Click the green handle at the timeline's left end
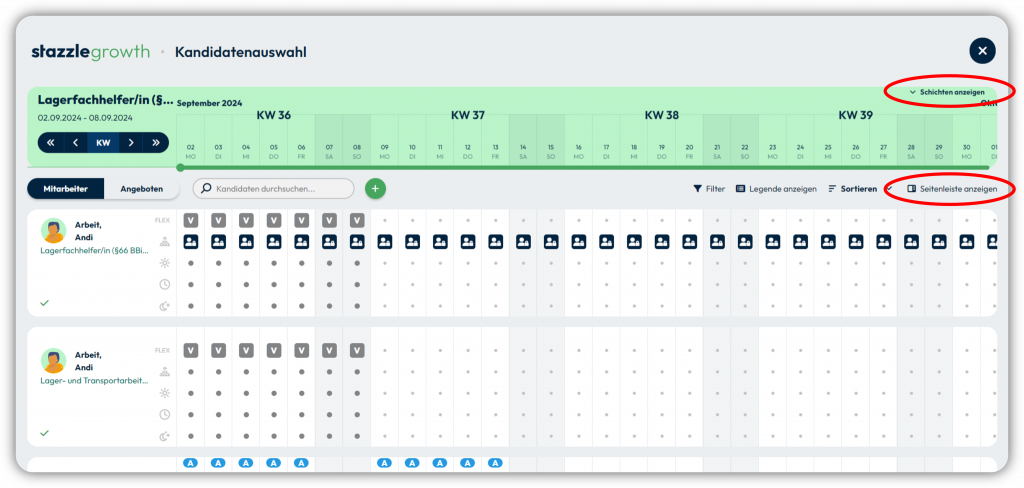The width and height of the screenshot is (1024, 488). point(180,167)
